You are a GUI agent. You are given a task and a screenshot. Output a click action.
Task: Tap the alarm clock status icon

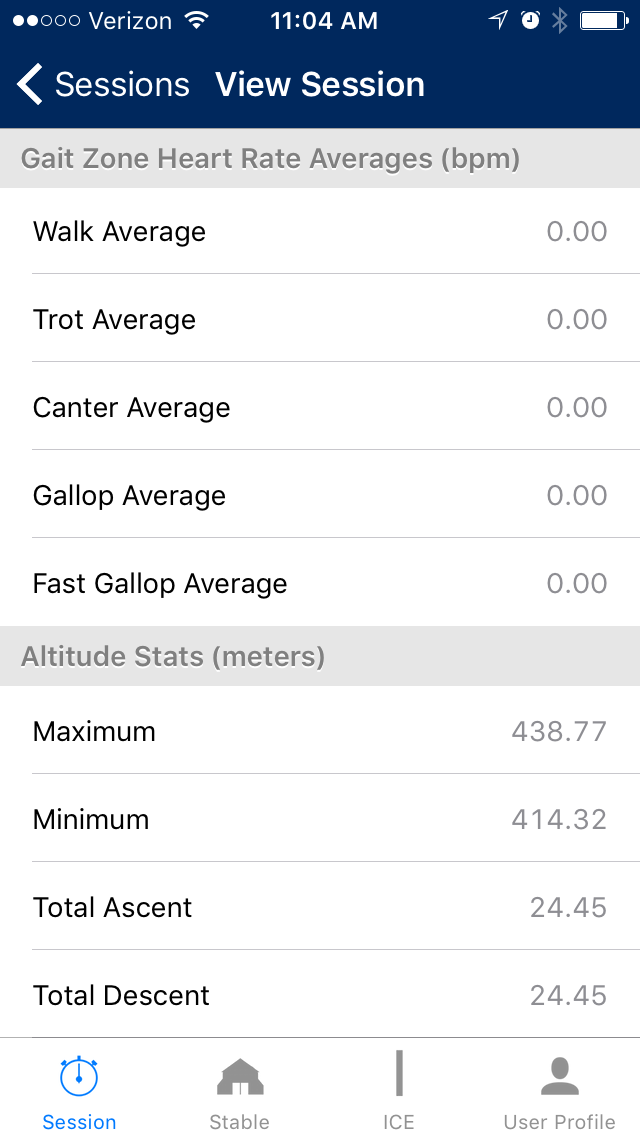pos(530,21)
